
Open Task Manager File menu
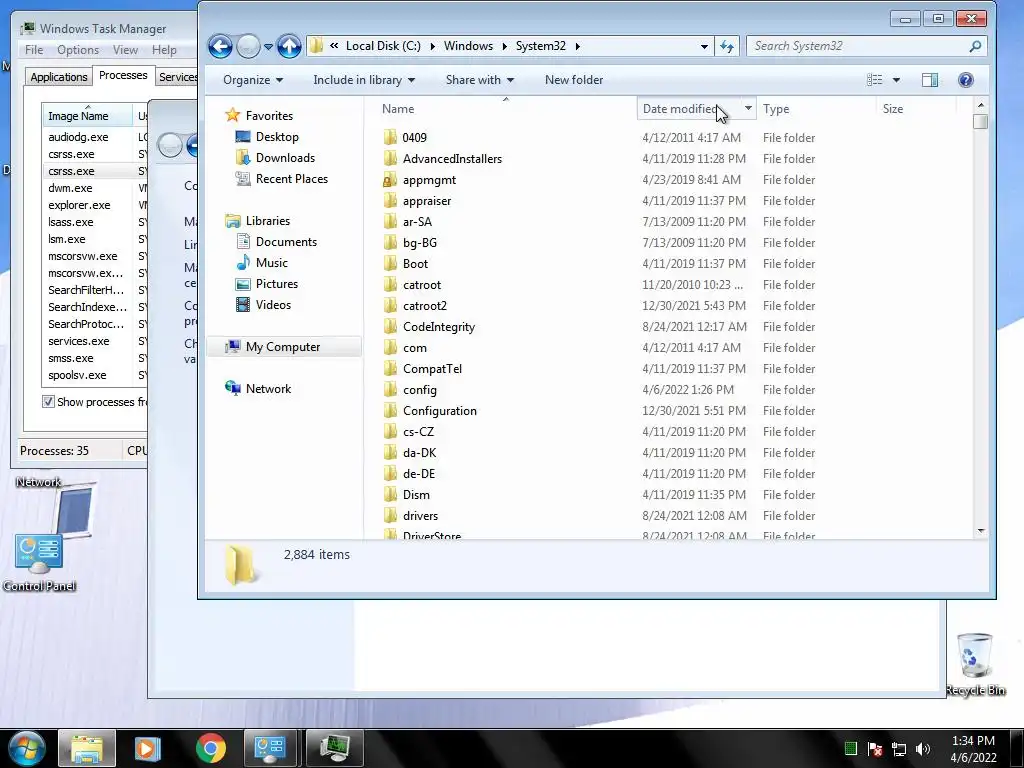pyautogui.click(x=34, y=50)
